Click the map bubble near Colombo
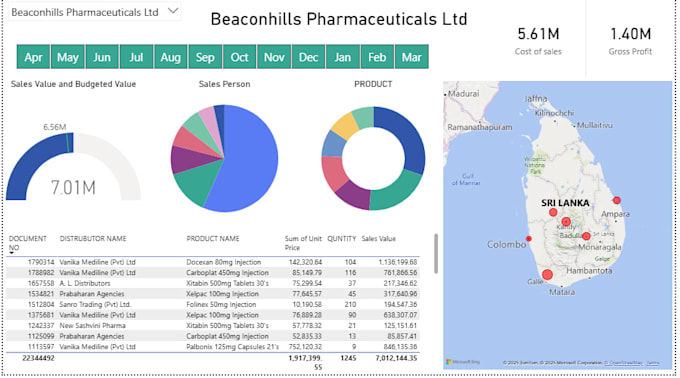The width and height of the screenshot is (680, 378). [529, 239]
